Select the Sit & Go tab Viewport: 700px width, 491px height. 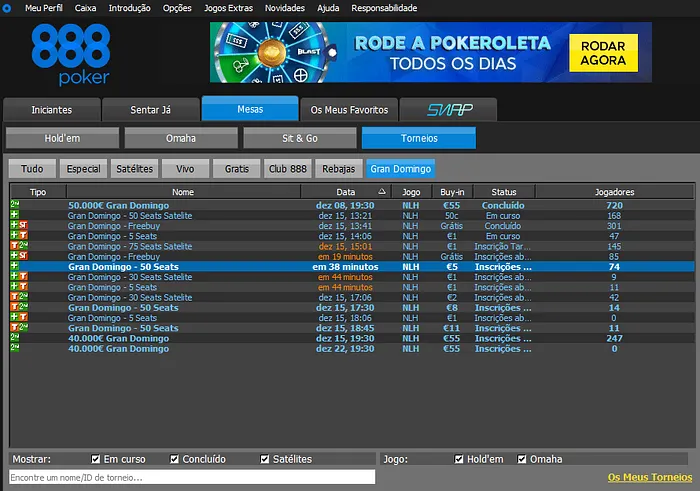[300, 138]
